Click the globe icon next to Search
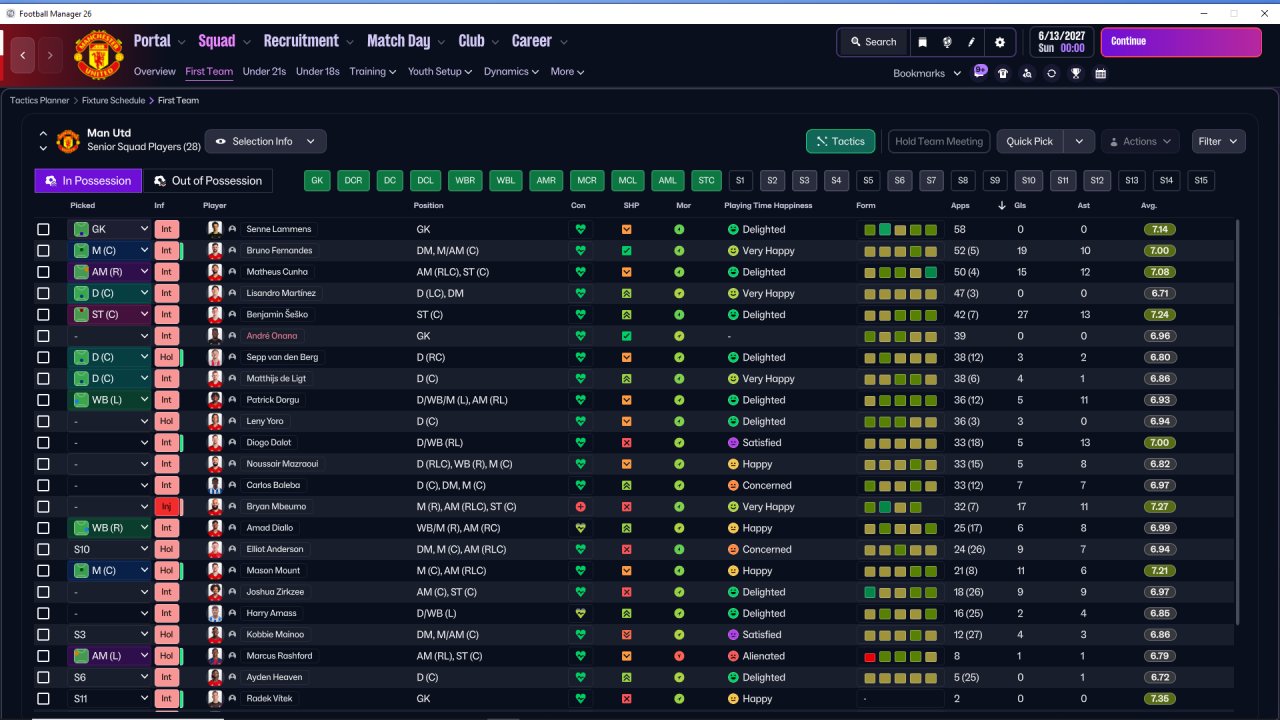This screenshot has height=720, width=1280. coord(946,42)
